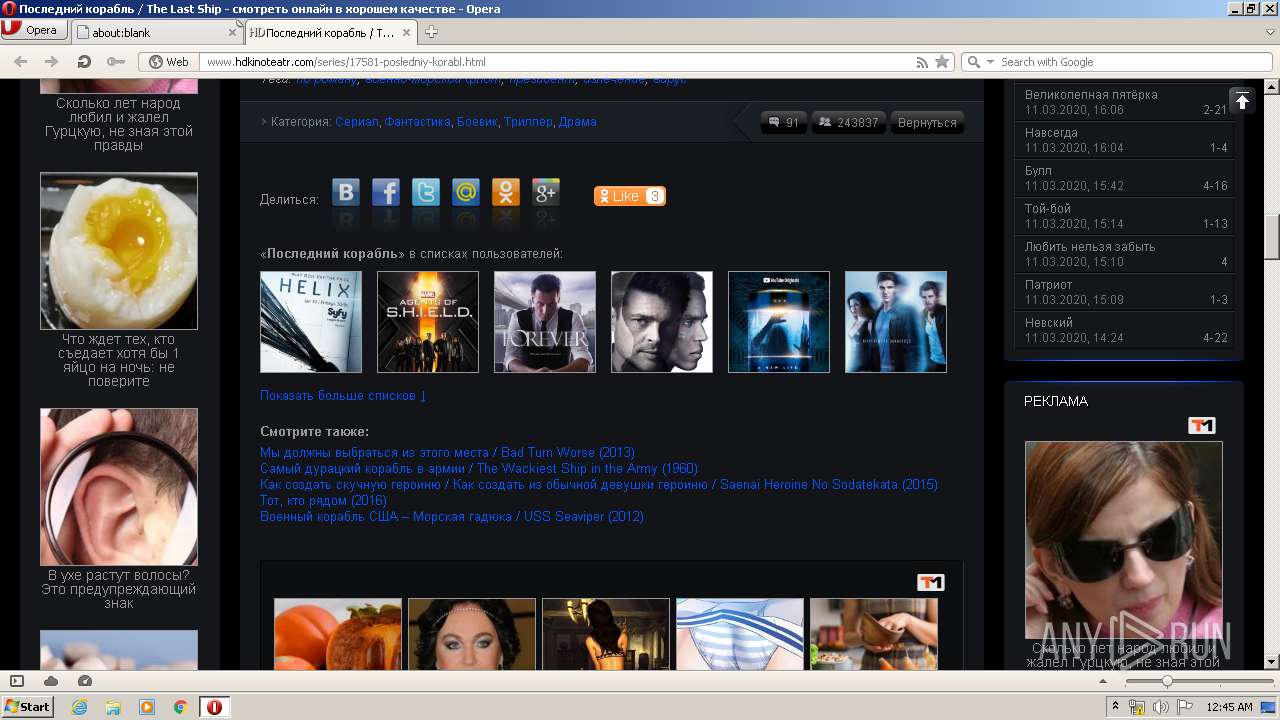1280x720 pixels.
Task: Open Великолепная пятёрка update entry
Action: pyautogui.click(x=1126, y=102)
